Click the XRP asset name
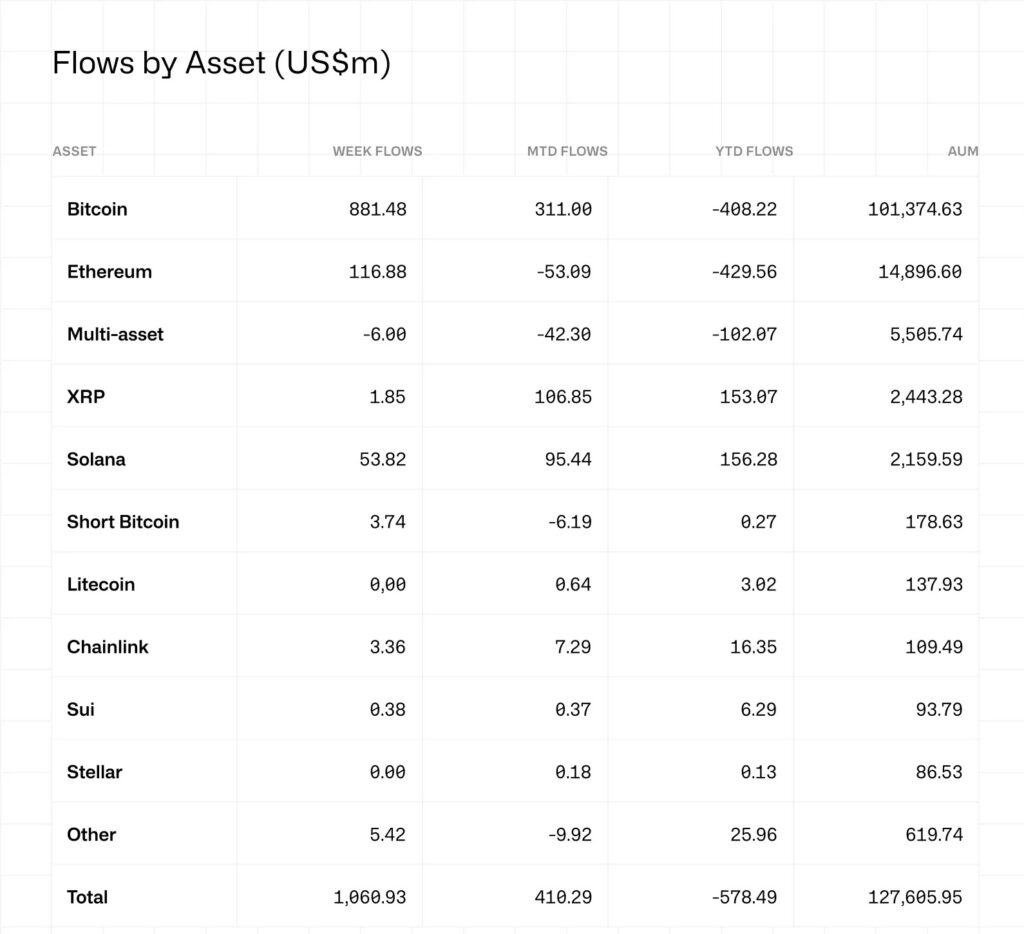 pos(86,396)
